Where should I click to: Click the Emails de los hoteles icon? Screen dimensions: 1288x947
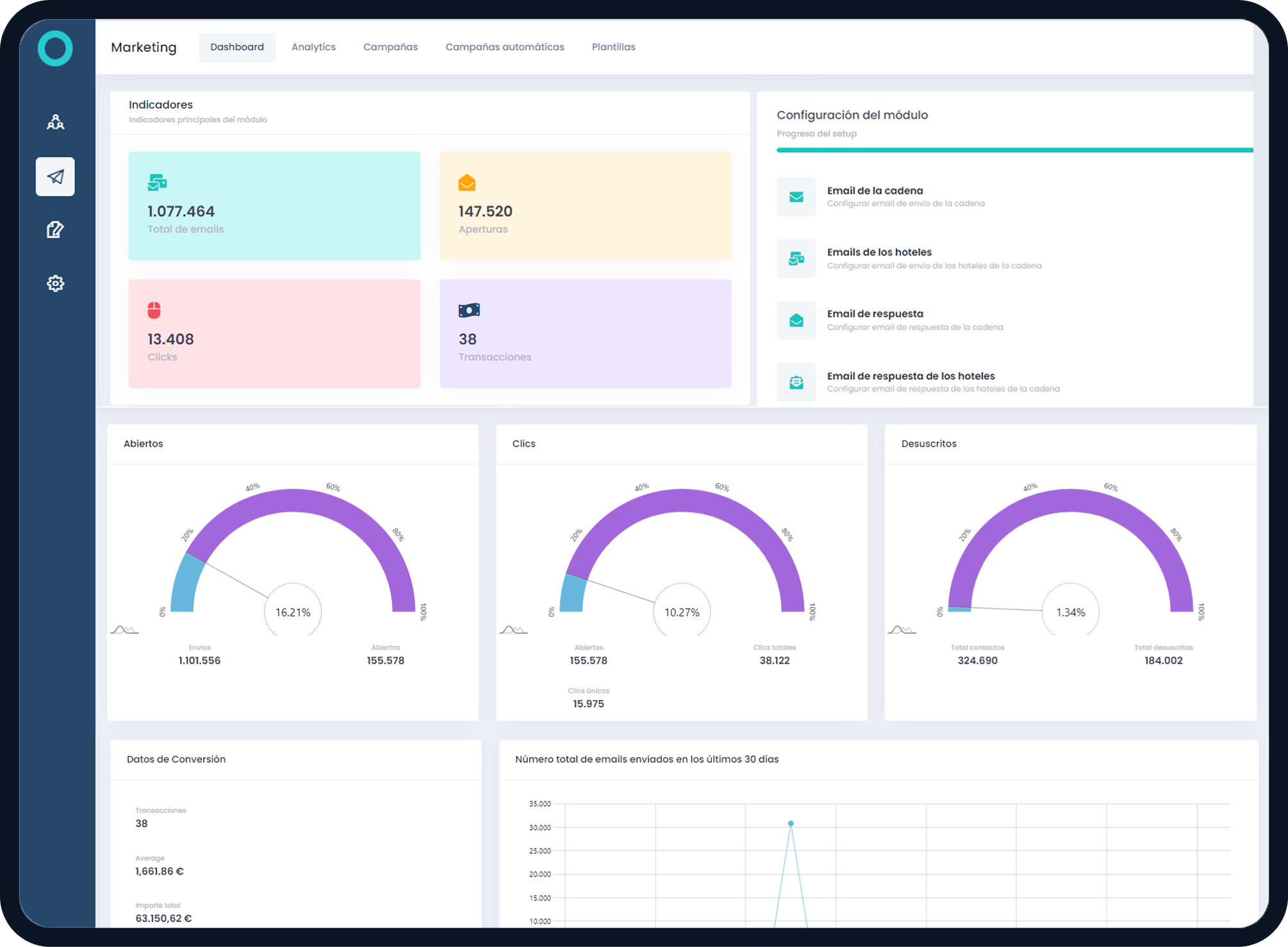click(x=796, y=258)
